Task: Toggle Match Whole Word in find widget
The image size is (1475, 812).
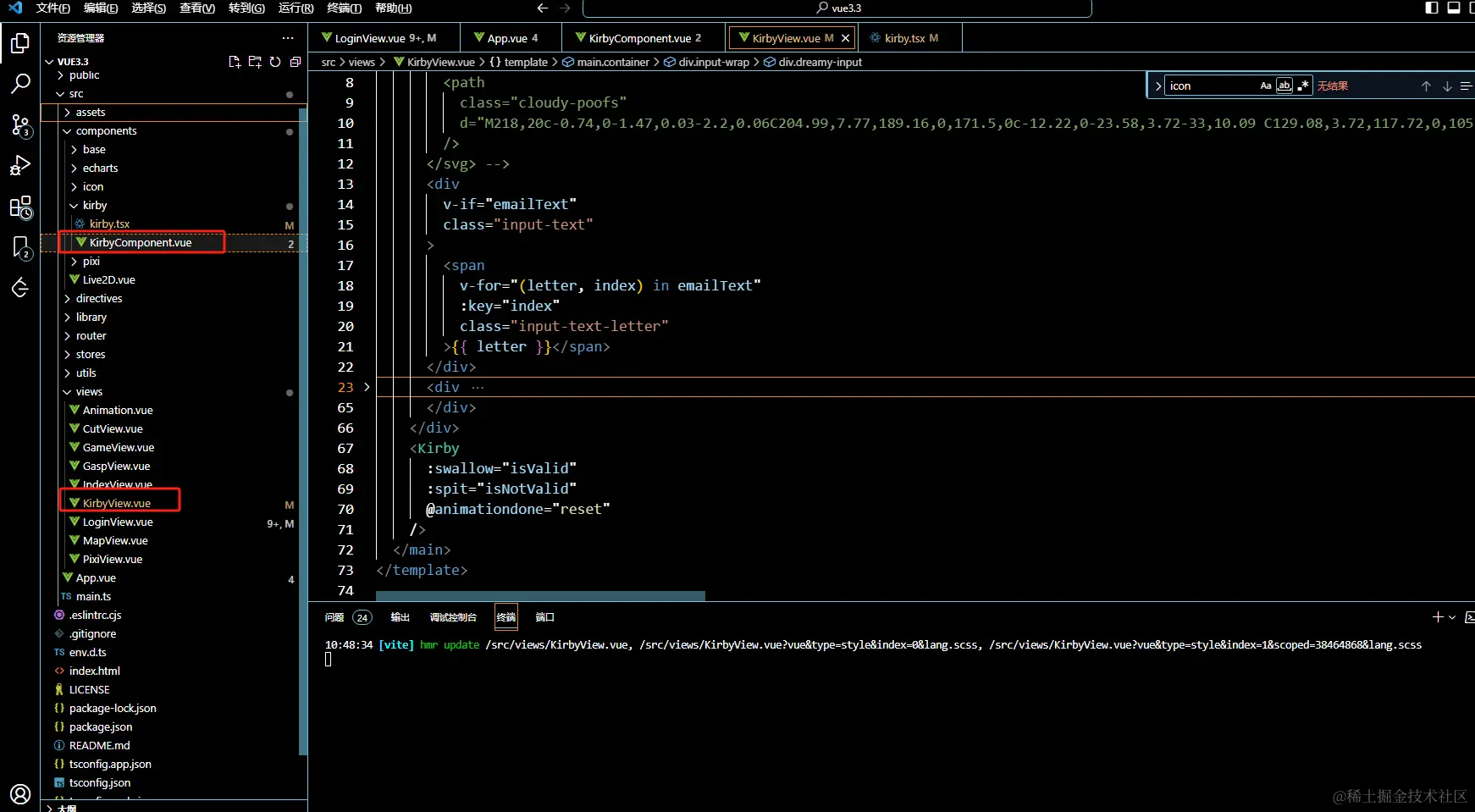Action: (1284, 86)
